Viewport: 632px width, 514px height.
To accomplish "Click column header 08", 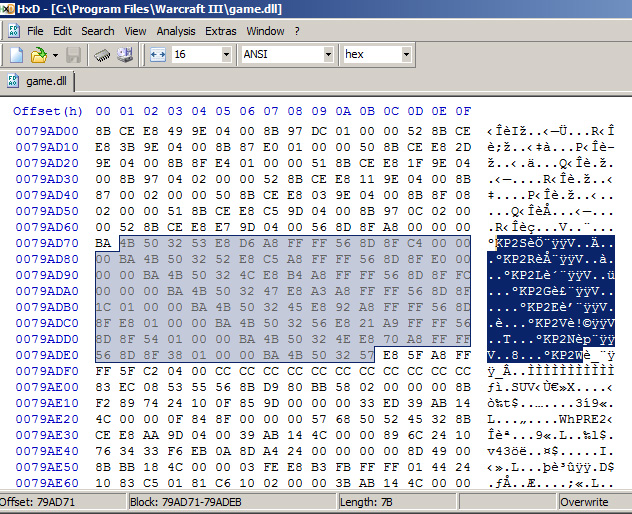I will (x=295, y=111).
